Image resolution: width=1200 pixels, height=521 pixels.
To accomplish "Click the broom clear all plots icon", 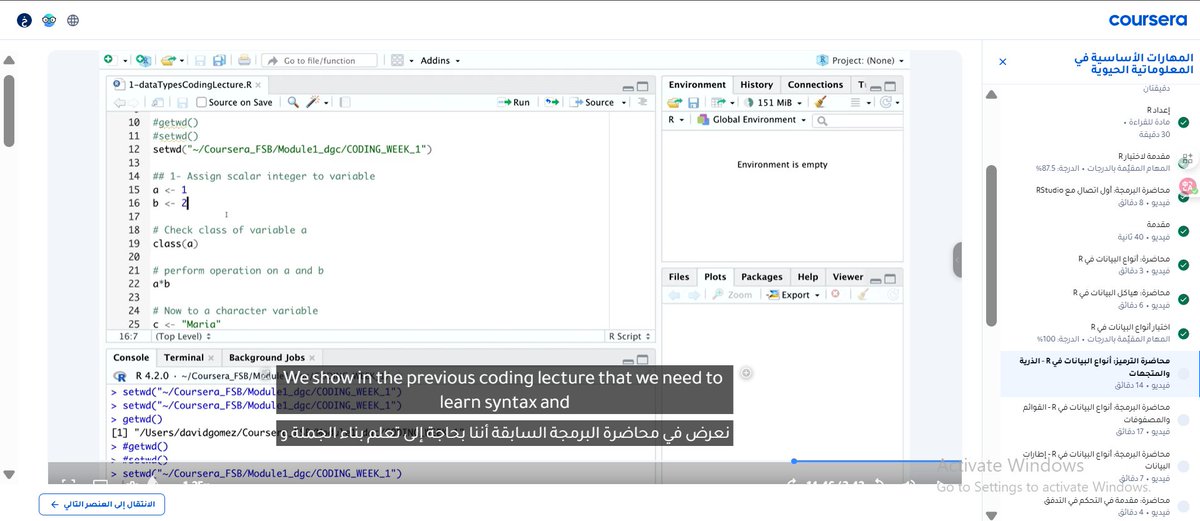I will [x=863, y=295].
